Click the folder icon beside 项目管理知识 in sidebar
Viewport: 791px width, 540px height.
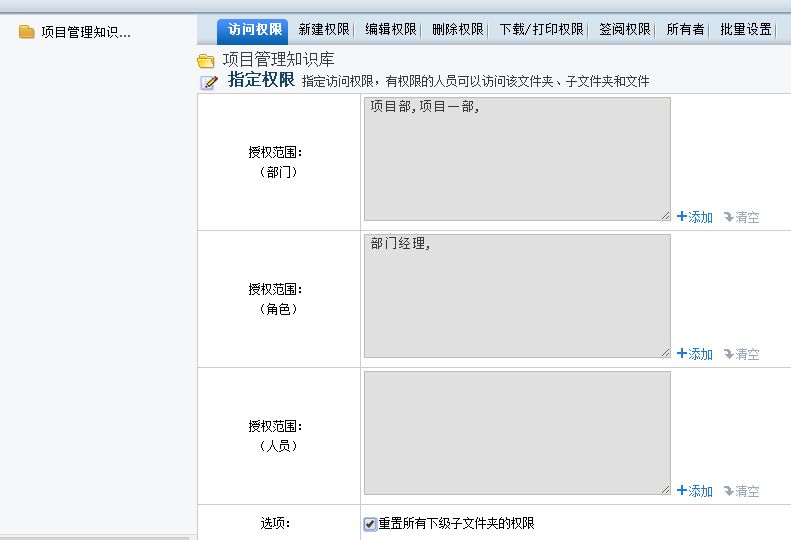point(27,32)
